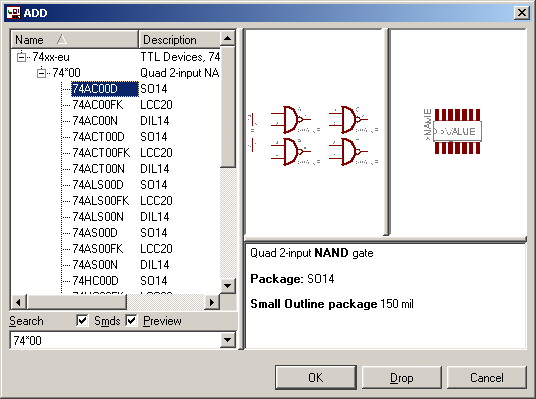Click the vertical scrollbar down arrow
This screenshot has width=536, height=399.
coord(228,285)
